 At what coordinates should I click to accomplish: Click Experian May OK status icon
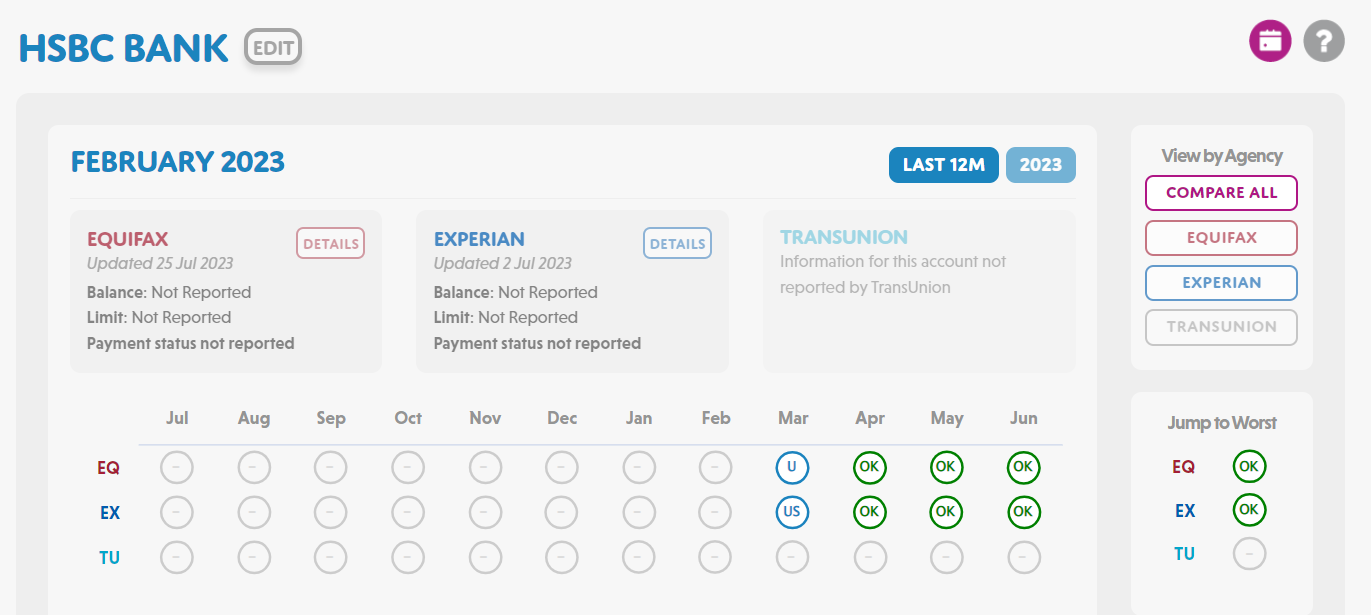coord(946,511)
